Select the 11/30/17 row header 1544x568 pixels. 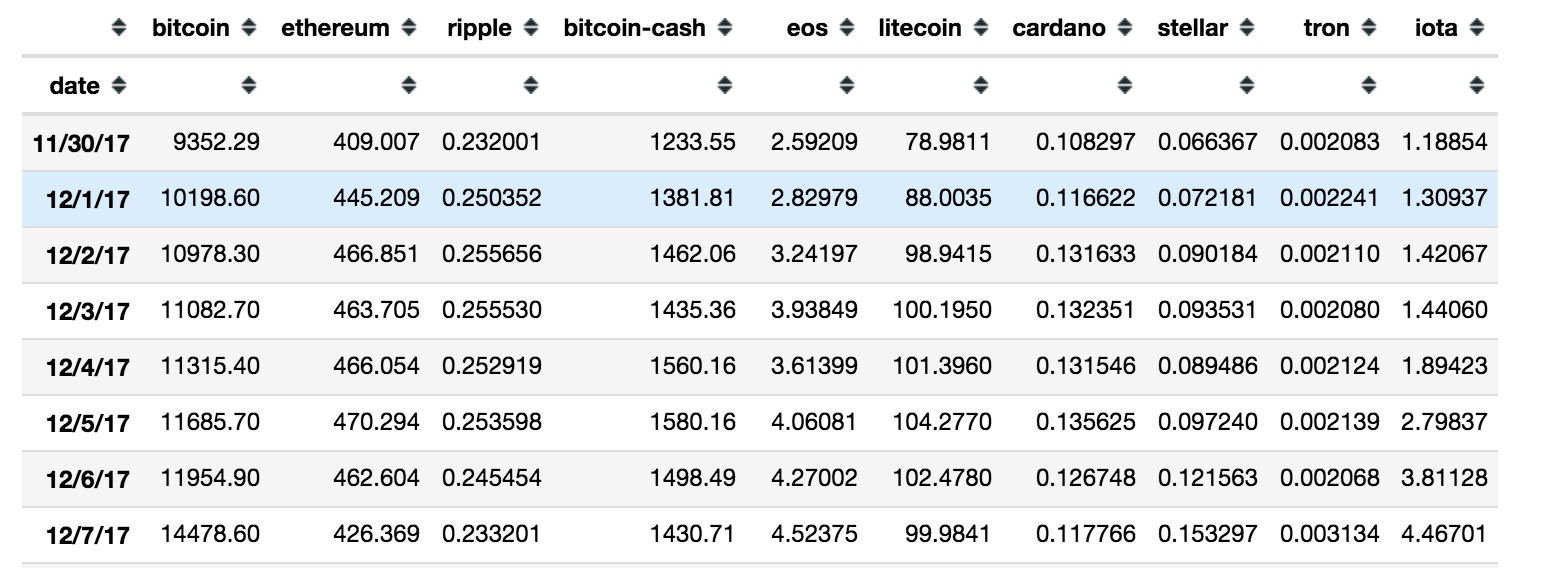click(x=81, y=143)
